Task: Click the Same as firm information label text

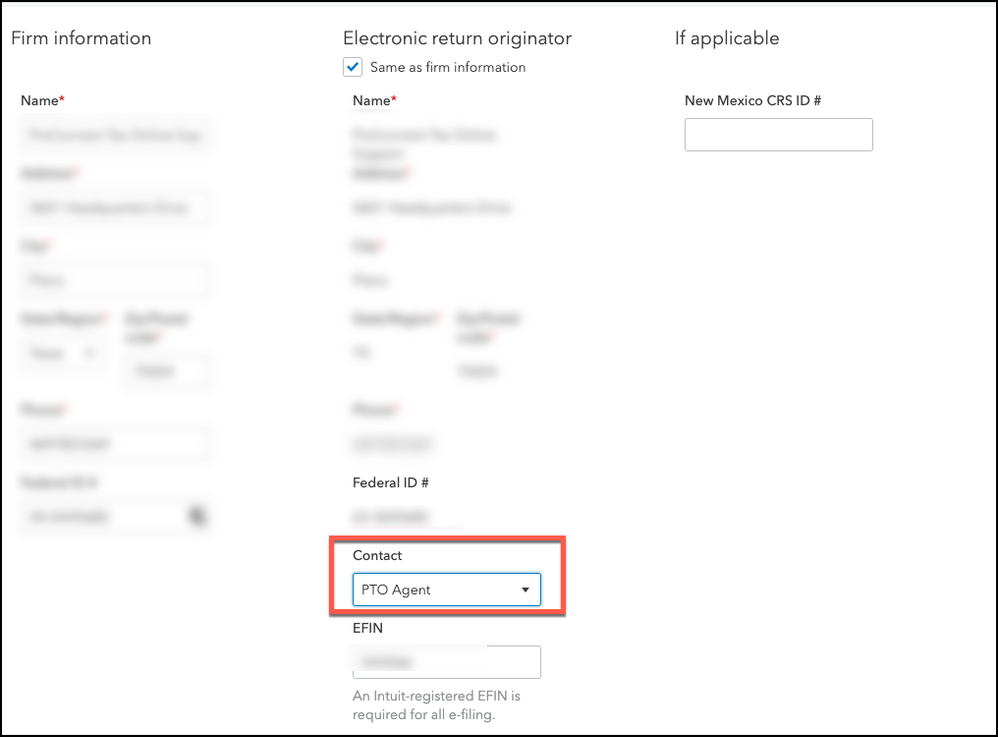Action: [x=447, y=67]
